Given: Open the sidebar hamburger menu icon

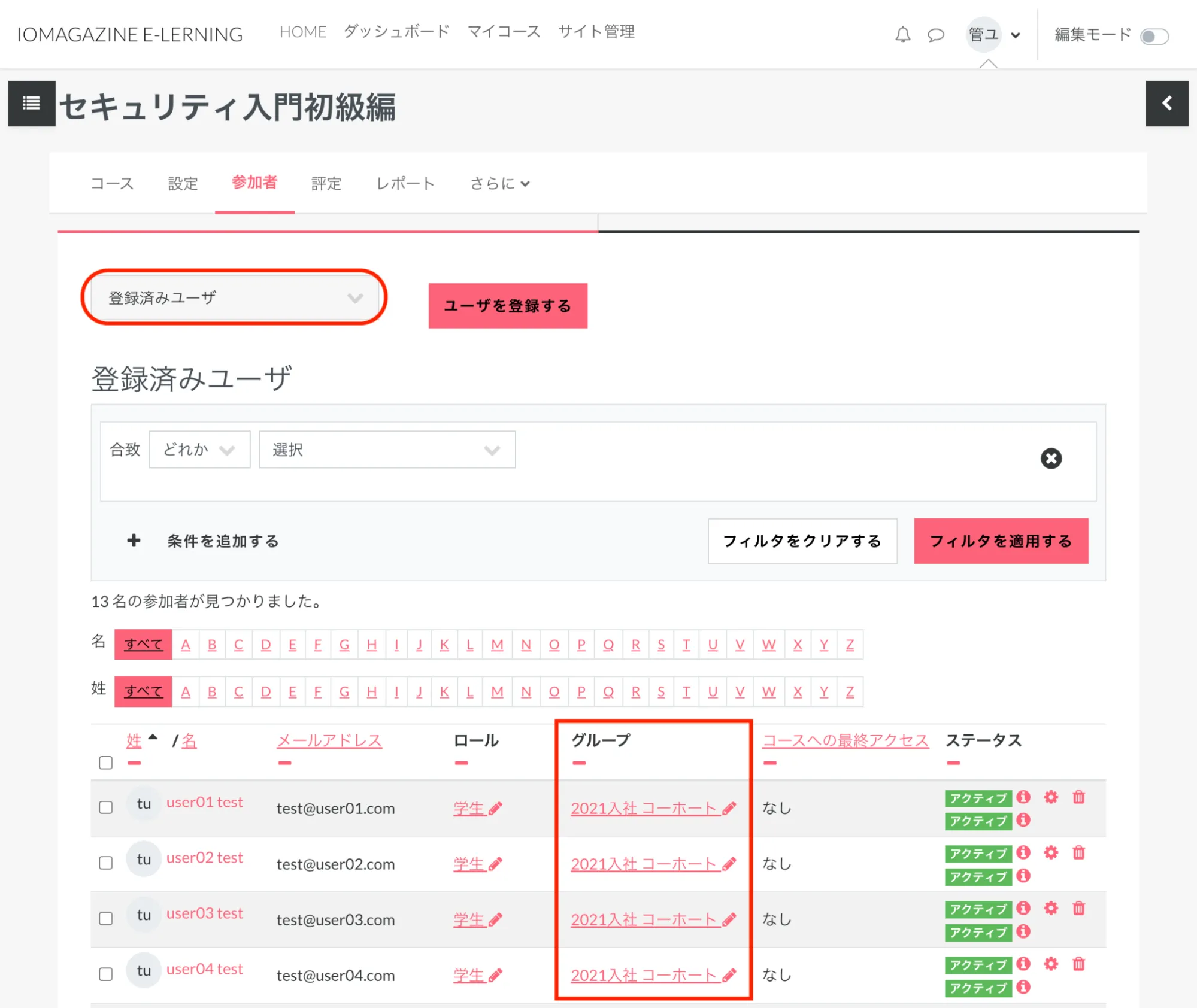Looking at the screenshot, I should click(x=31, y=104).
